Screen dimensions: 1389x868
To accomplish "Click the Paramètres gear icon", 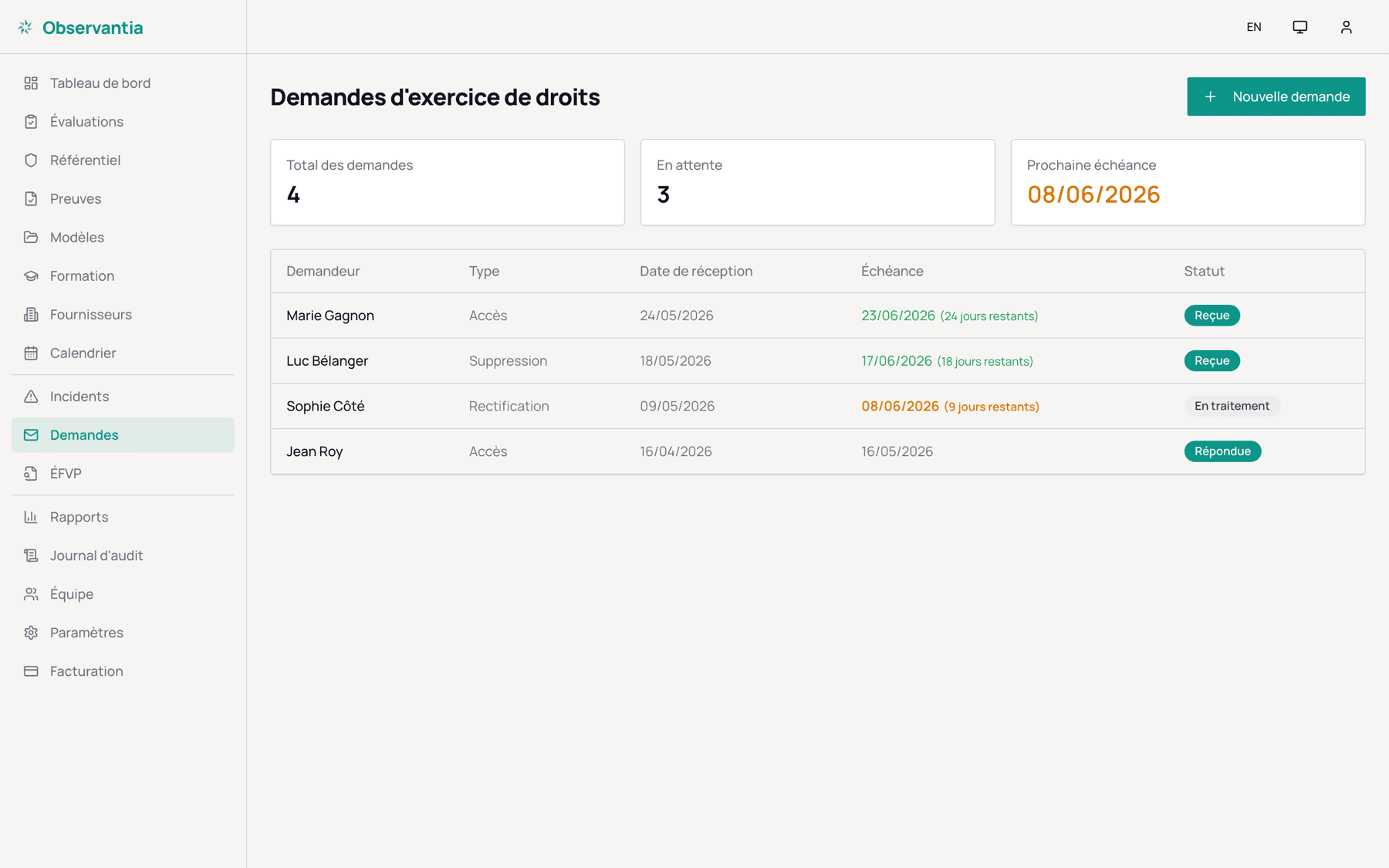I will 31,633.
